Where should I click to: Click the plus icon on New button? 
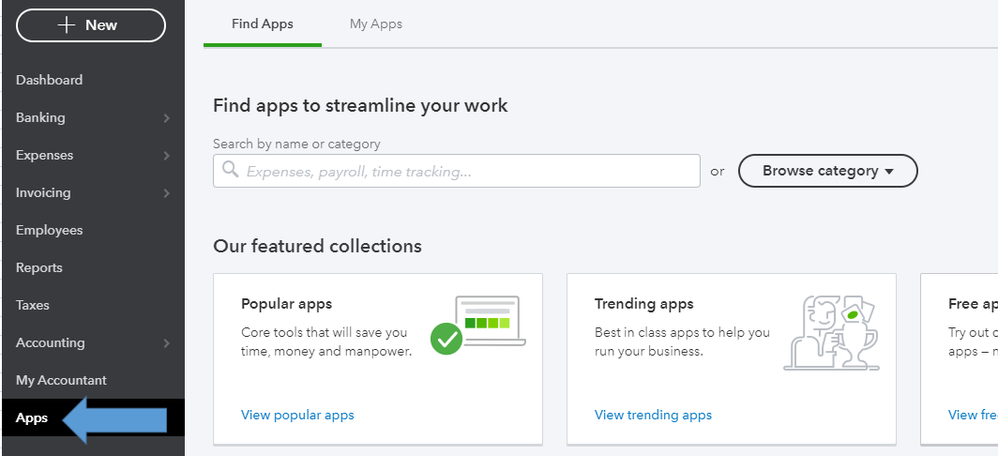[68, 25]
